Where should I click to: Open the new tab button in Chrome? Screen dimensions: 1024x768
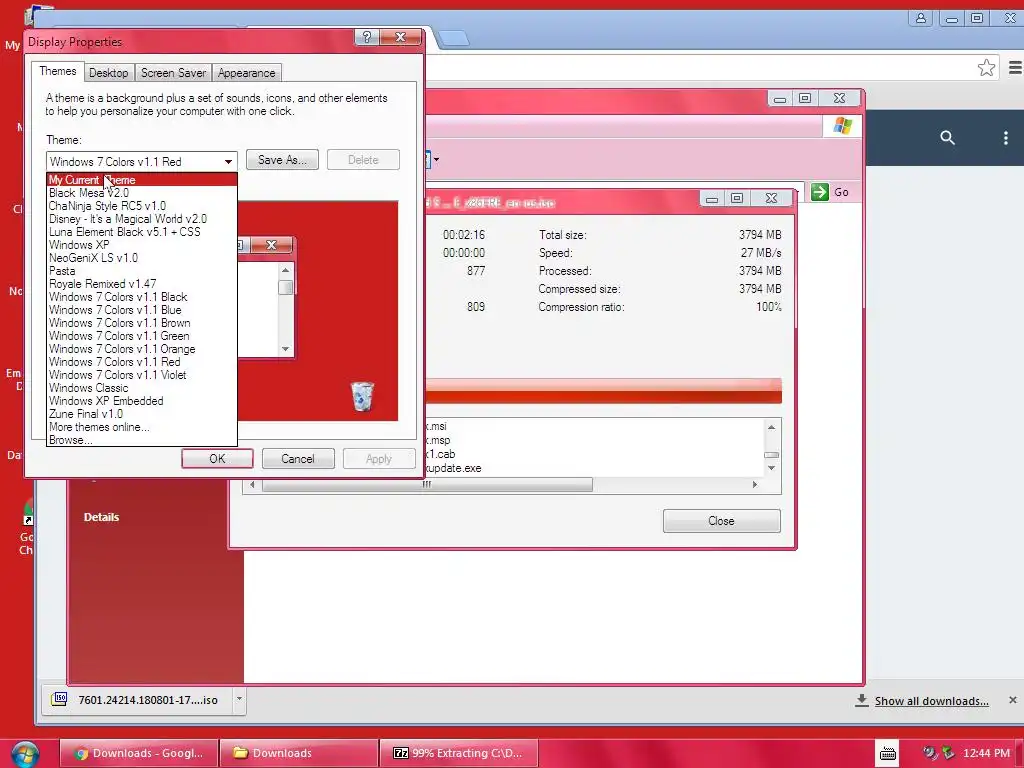point(453,39)
